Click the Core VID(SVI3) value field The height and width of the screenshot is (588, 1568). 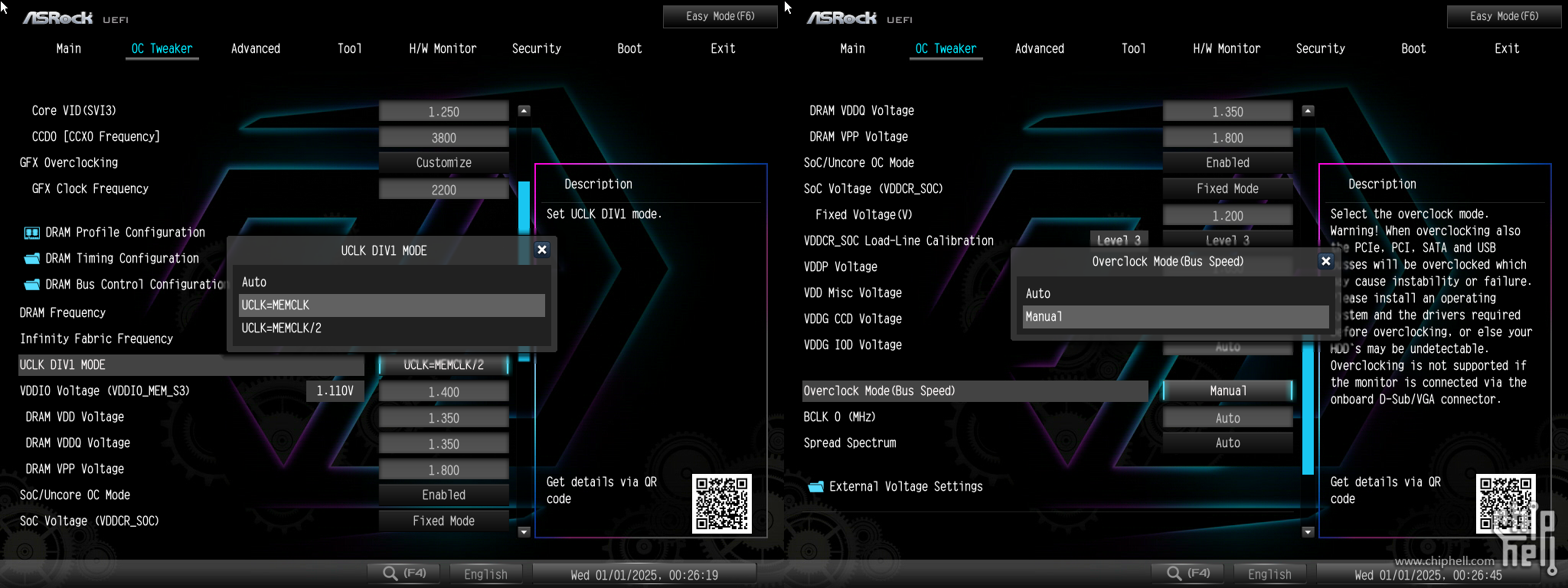pyautogui.click(x=443, y=112)
